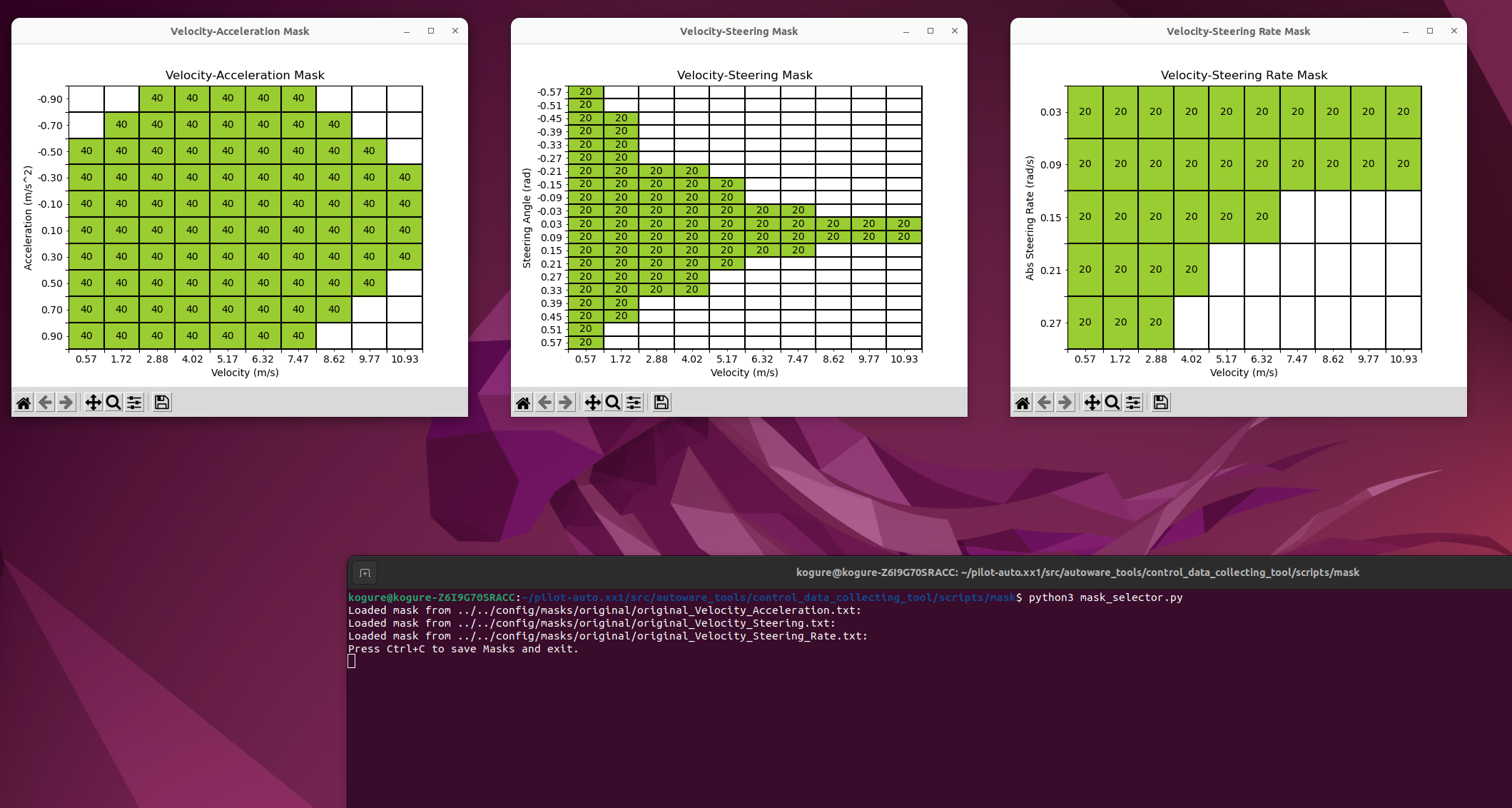
Task: Toggle top-left -0.57 cell in Velocity-Steering Mask
Action: pos(585,92)
